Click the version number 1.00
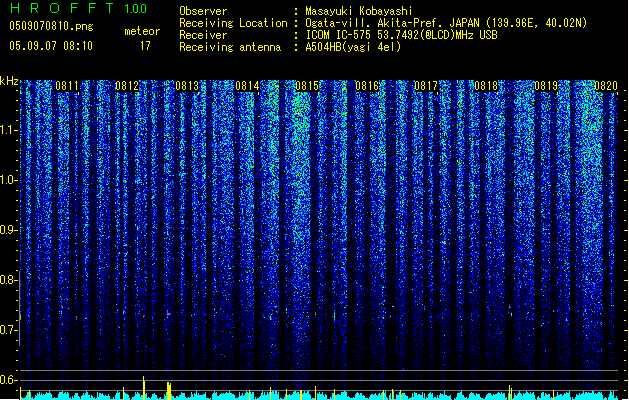629x400 pixels. (135, 8)
